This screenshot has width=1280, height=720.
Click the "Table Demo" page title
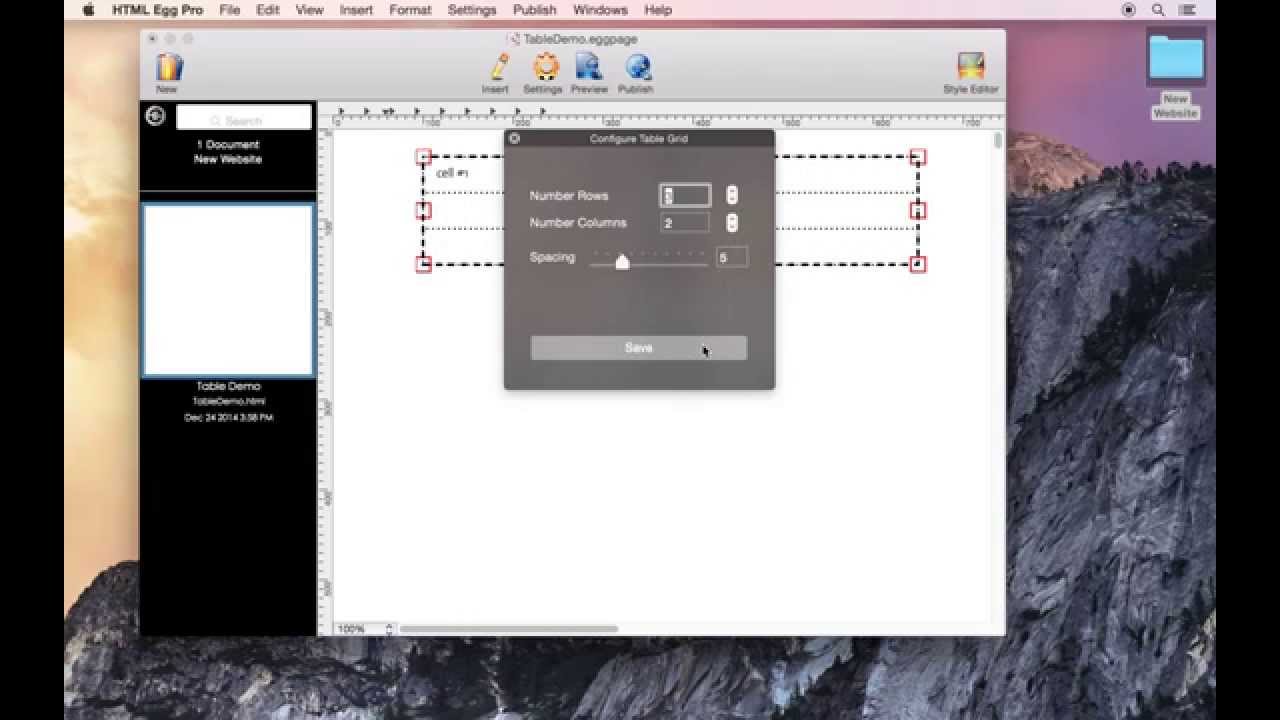click(228, 386)
